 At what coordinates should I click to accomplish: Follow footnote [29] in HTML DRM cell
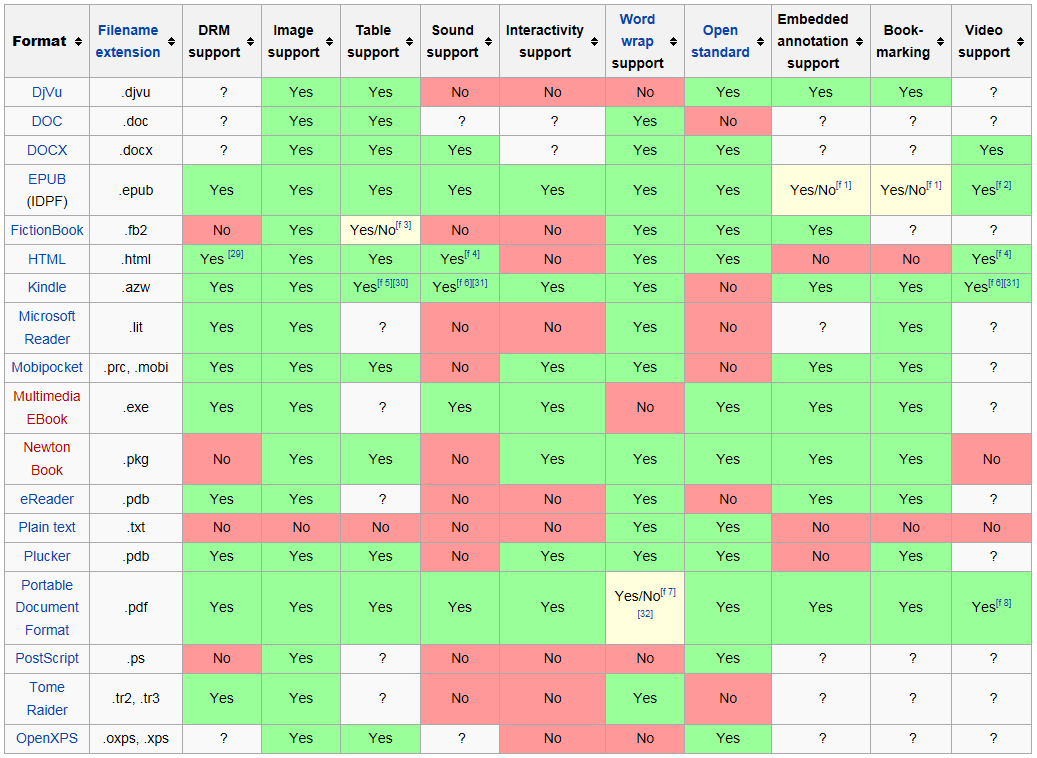(235, 254)
